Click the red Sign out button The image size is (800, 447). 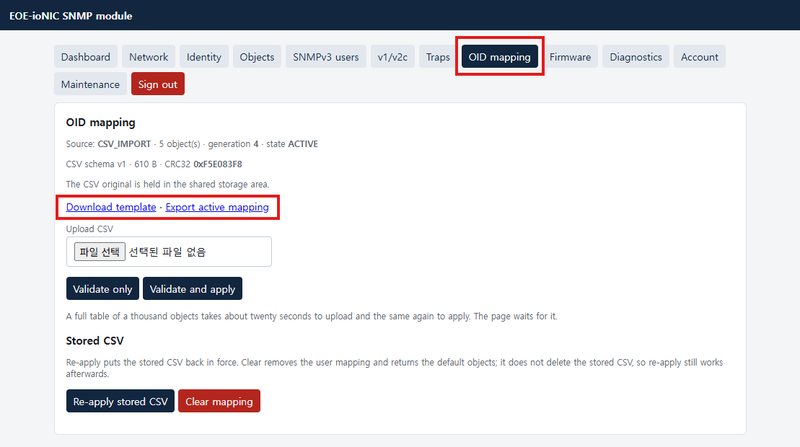tap(158, 84)
